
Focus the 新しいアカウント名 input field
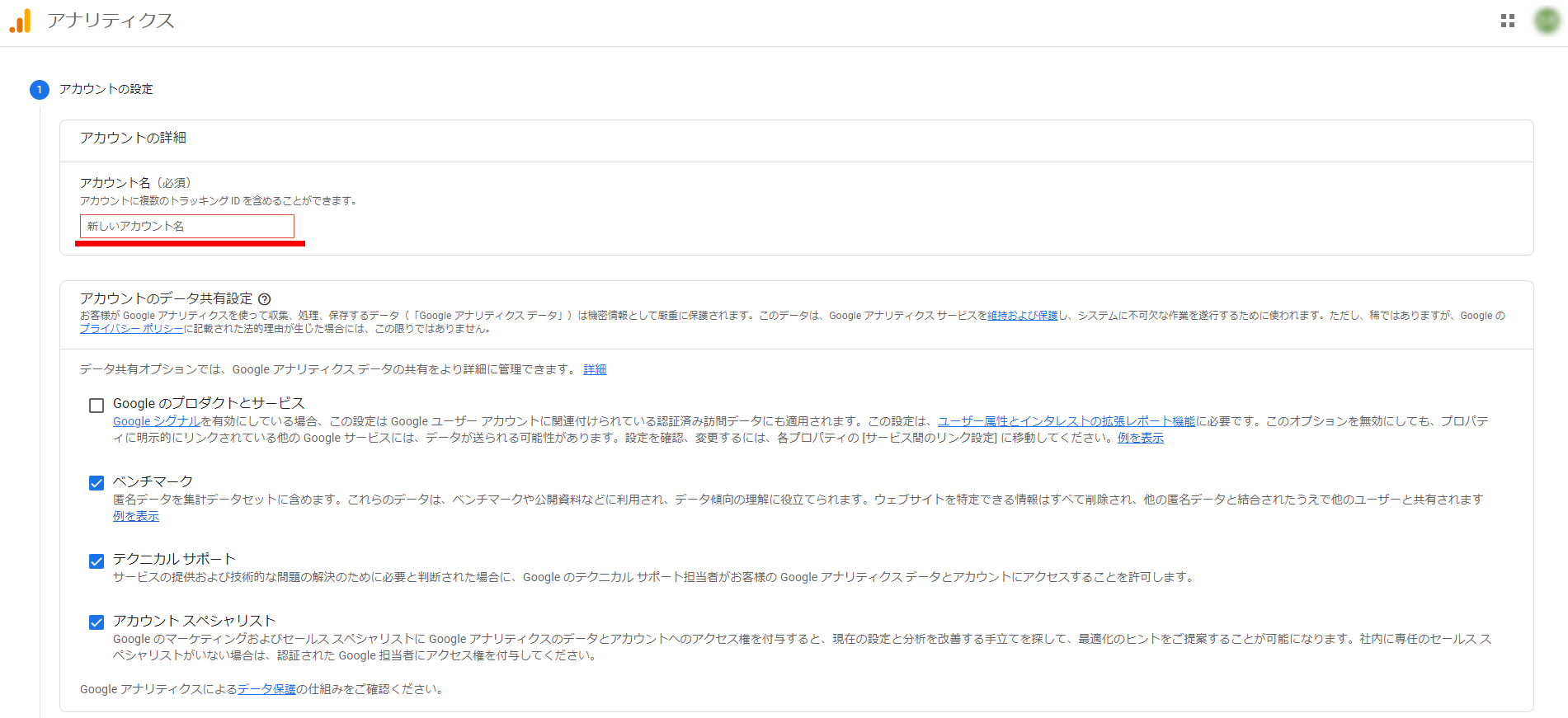point(187,226)
